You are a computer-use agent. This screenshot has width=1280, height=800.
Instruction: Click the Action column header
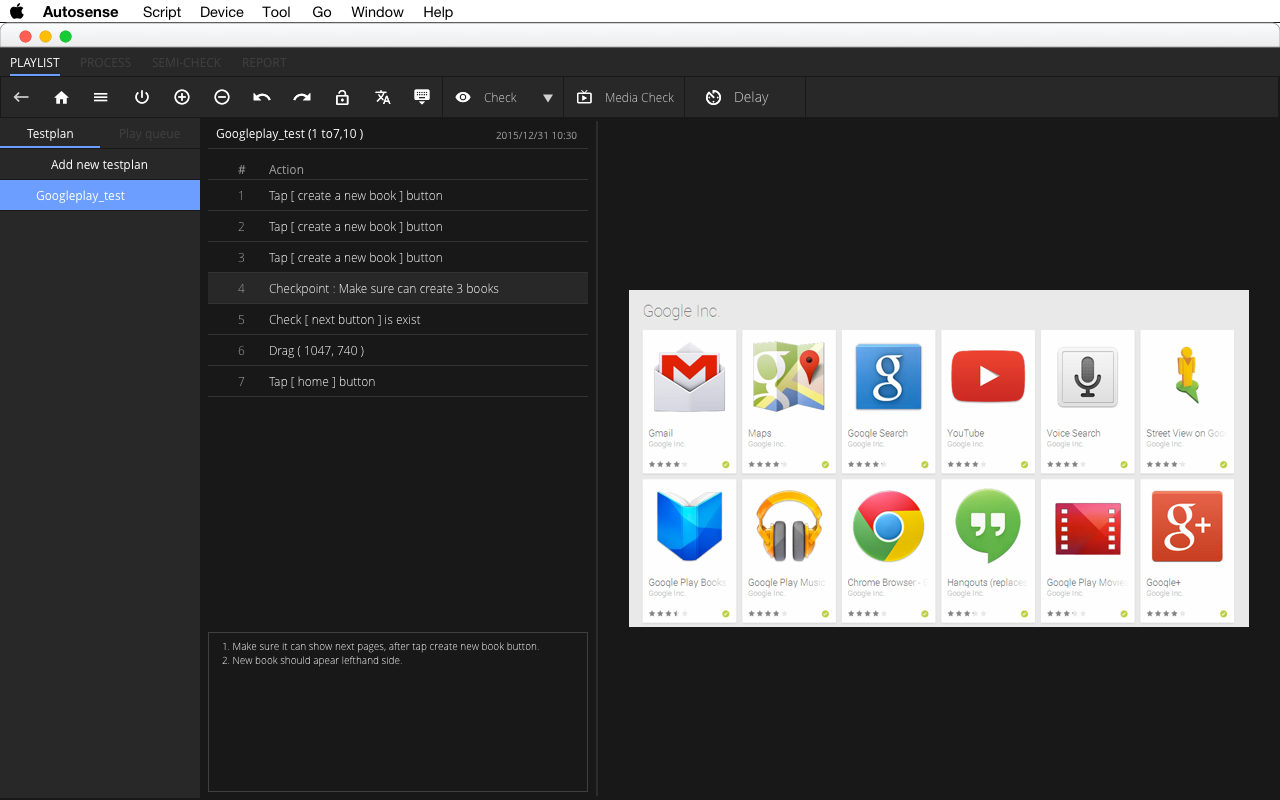(x=286, y=169)
